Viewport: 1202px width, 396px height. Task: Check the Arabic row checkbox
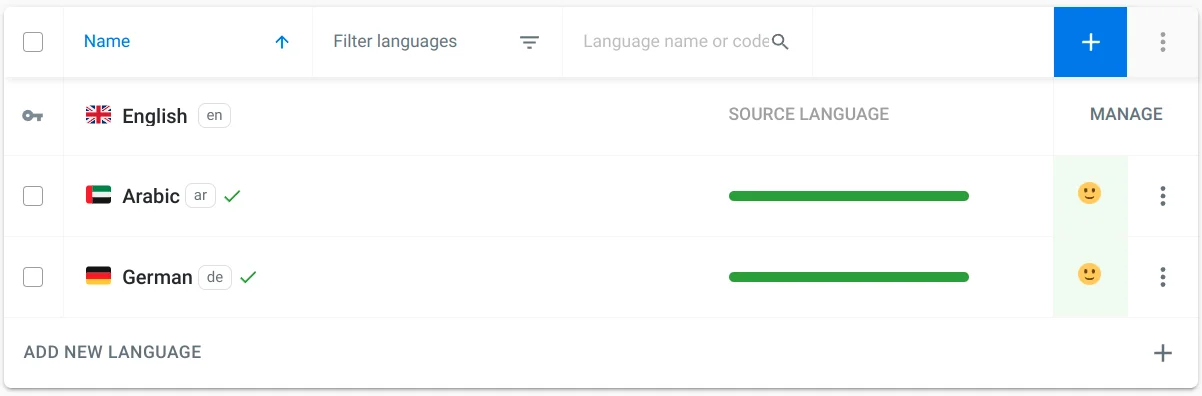point(33,196)
